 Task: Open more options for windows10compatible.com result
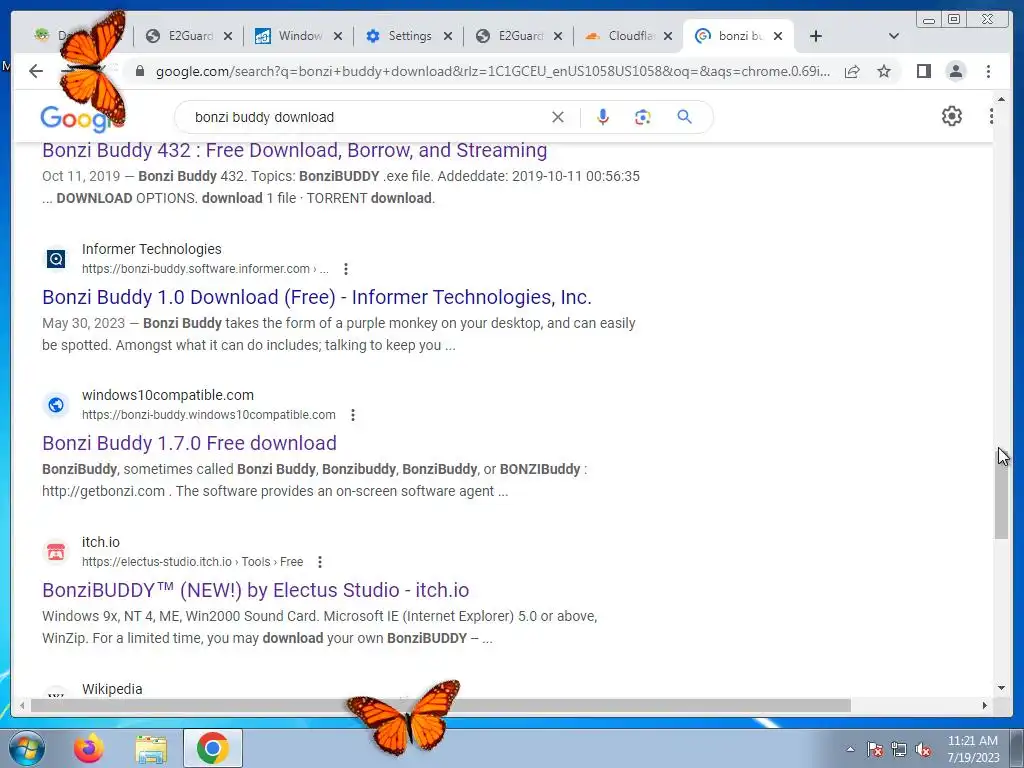(353, 415)
